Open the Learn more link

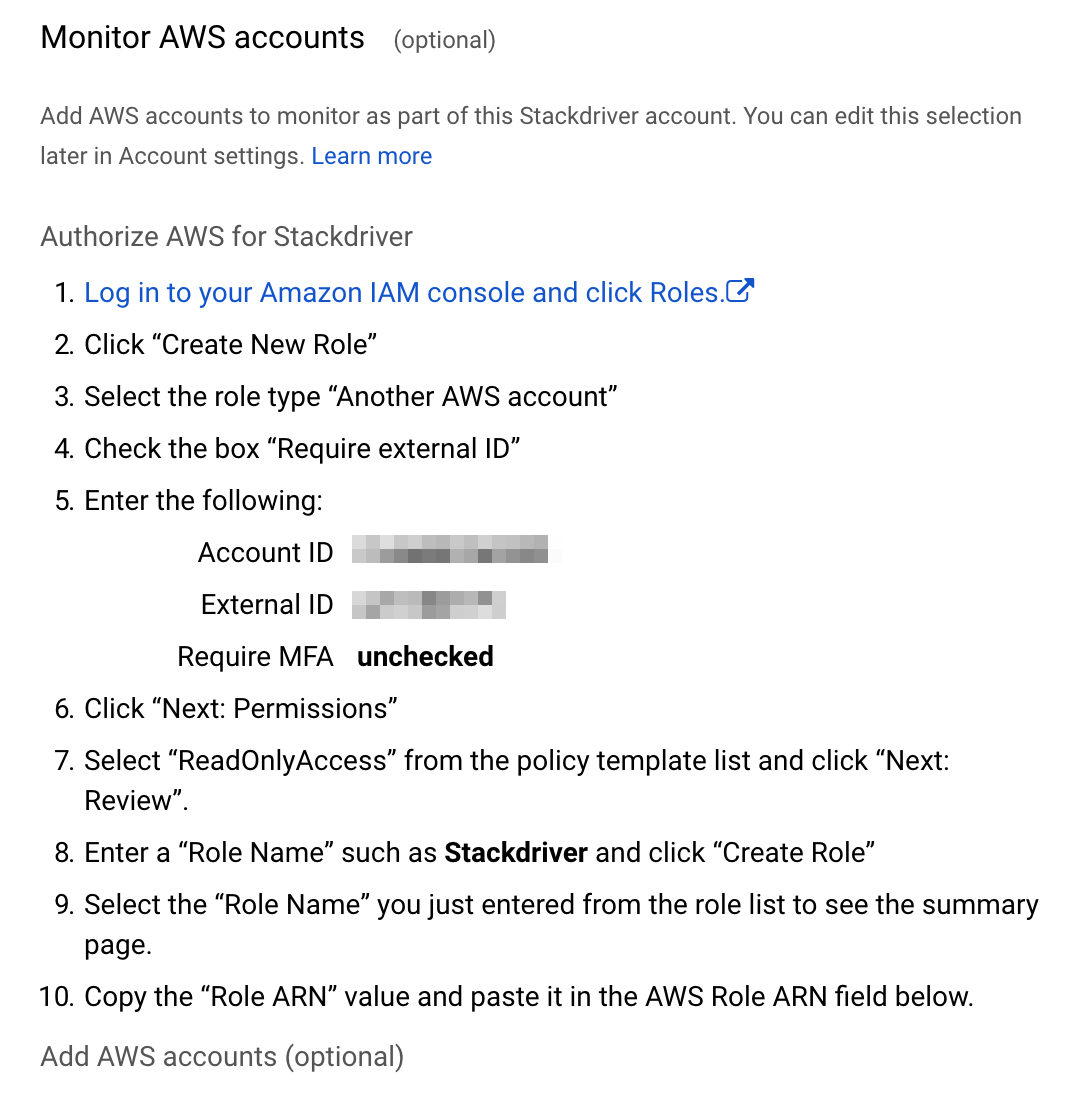pos(371,156)
